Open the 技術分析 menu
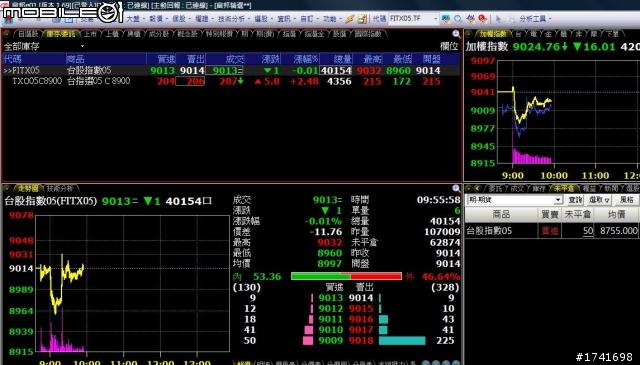 coord(233,19)
